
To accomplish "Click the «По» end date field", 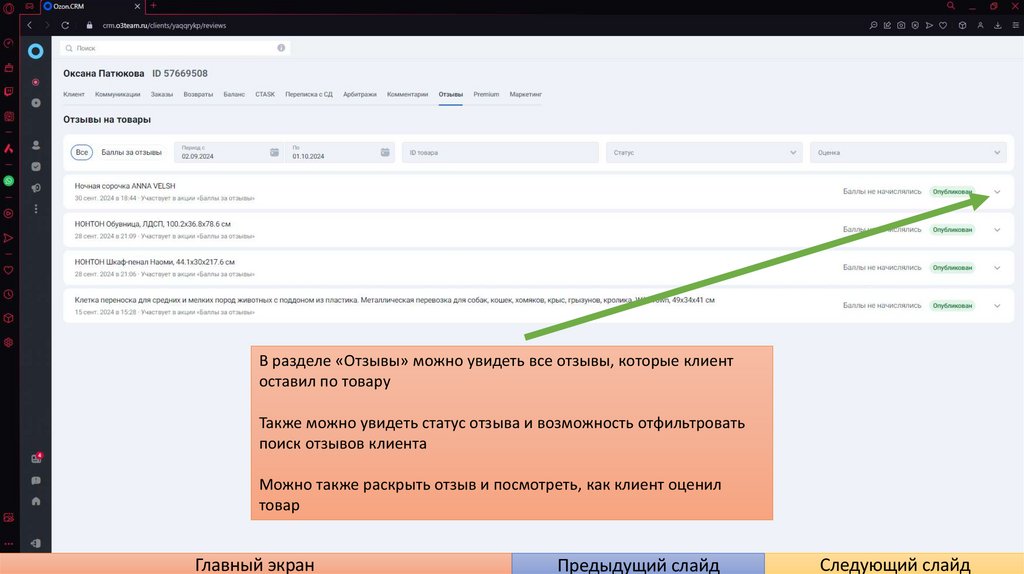I will (340, 152).
